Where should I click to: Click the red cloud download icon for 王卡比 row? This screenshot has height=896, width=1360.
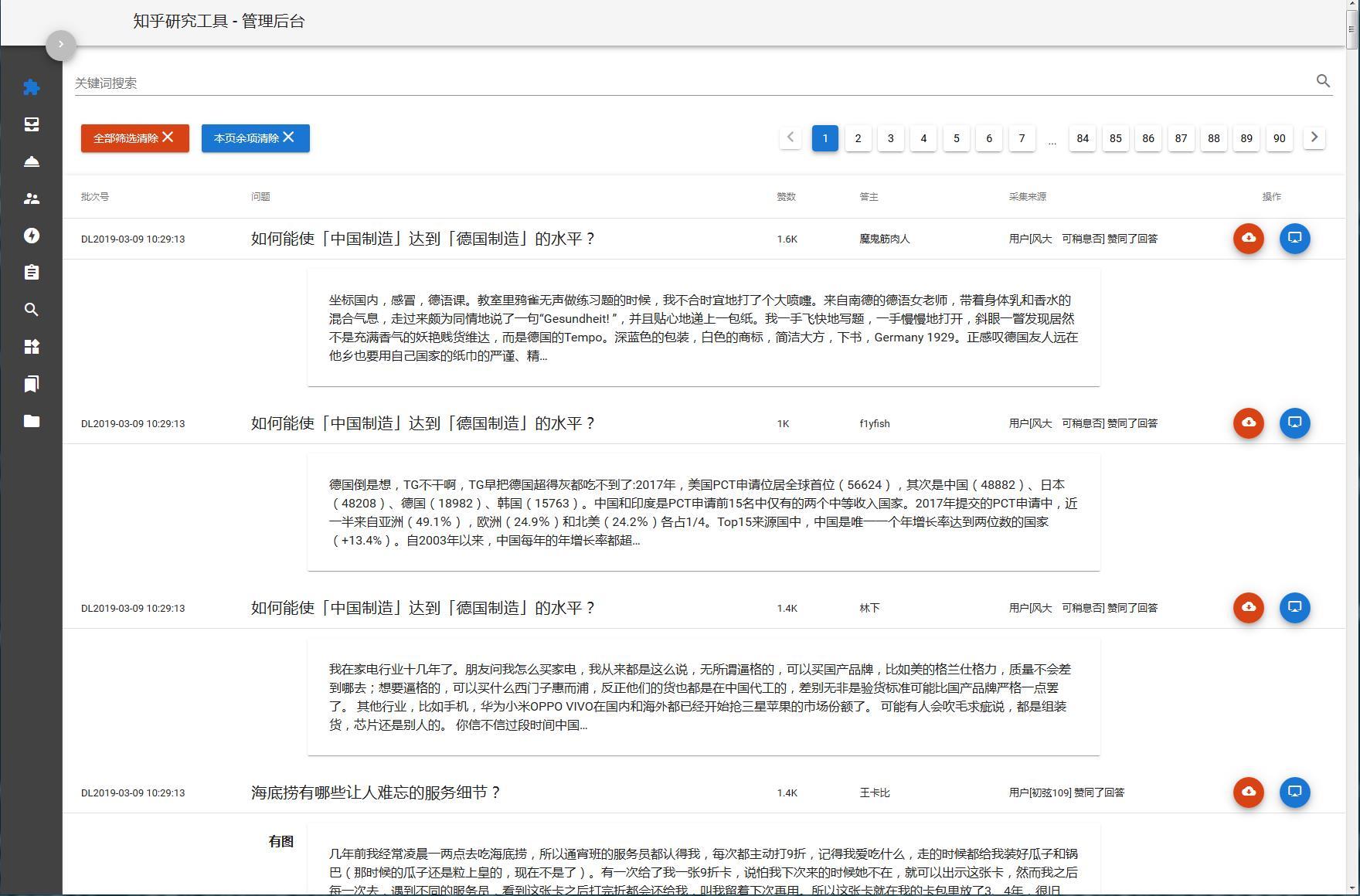(1249, 792)
